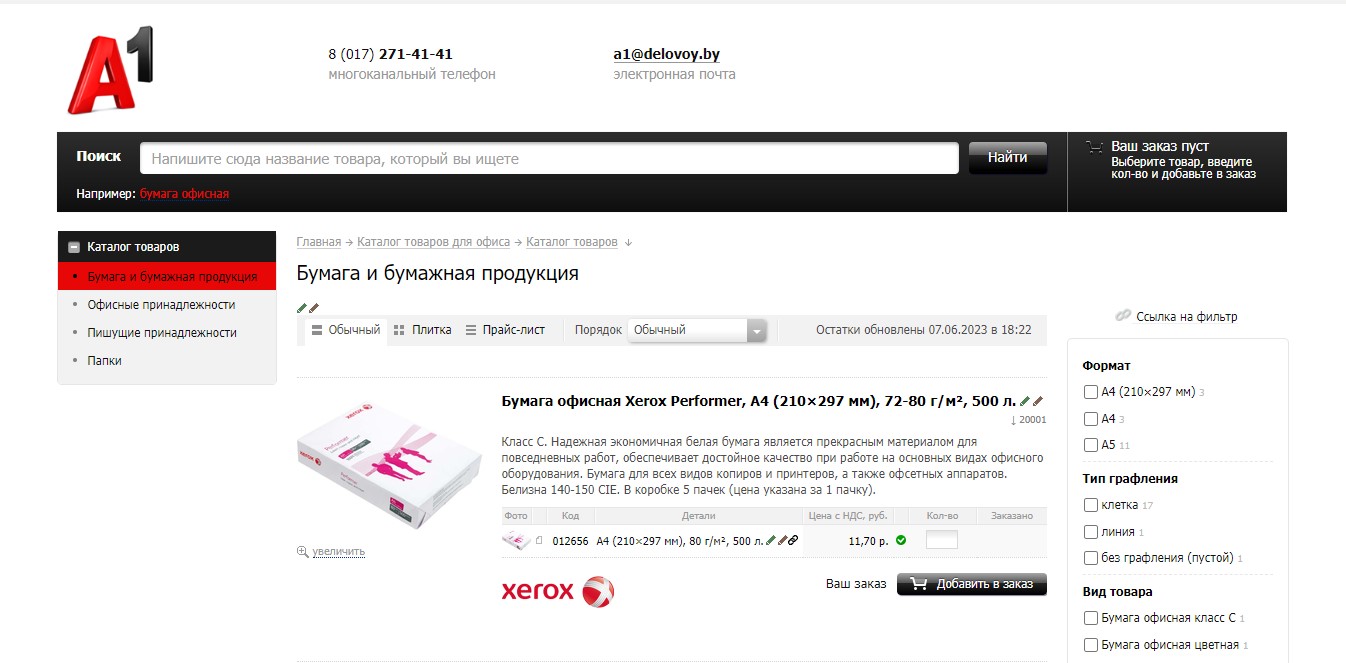Click the Xerox brand logo
The width and height of the screenshot is (1346, 663).
click(558, 591)
